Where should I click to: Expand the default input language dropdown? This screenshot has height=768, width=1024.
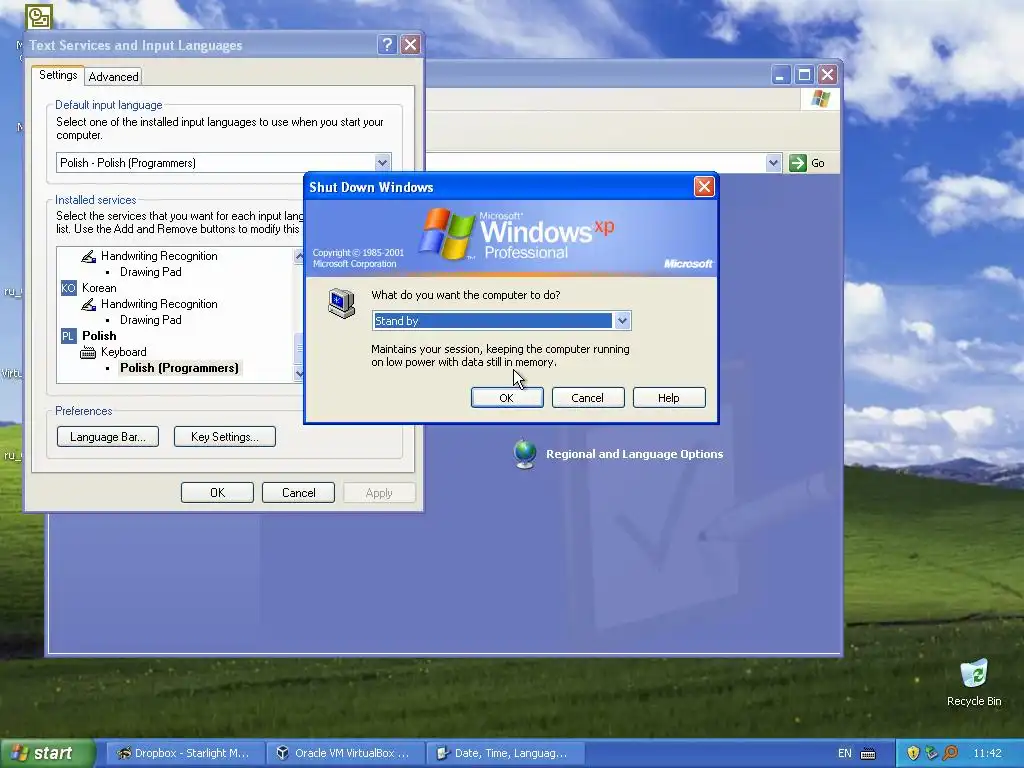click(383, 163)
